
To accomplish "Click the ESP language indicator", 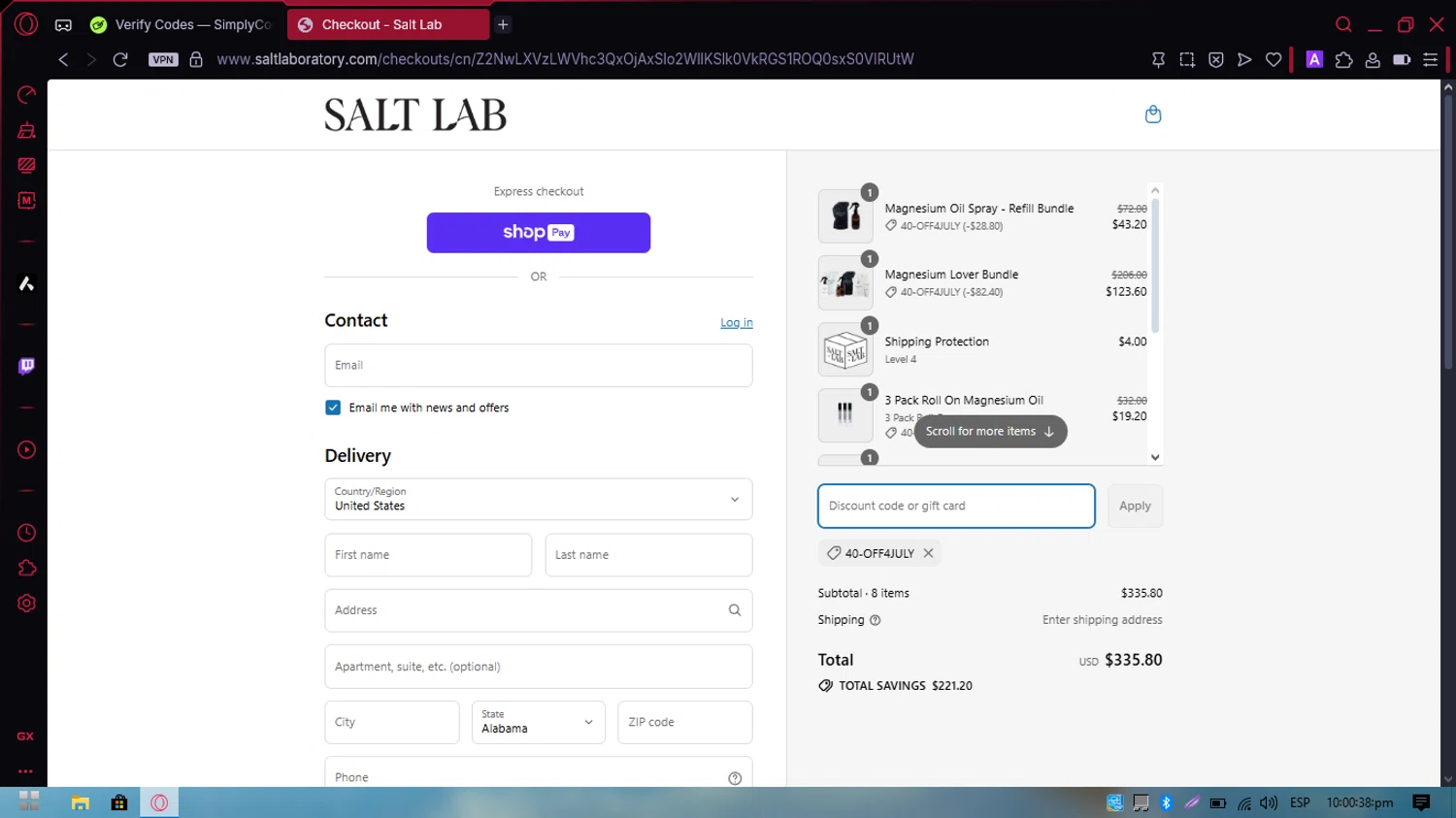I will pos(1300,802).
